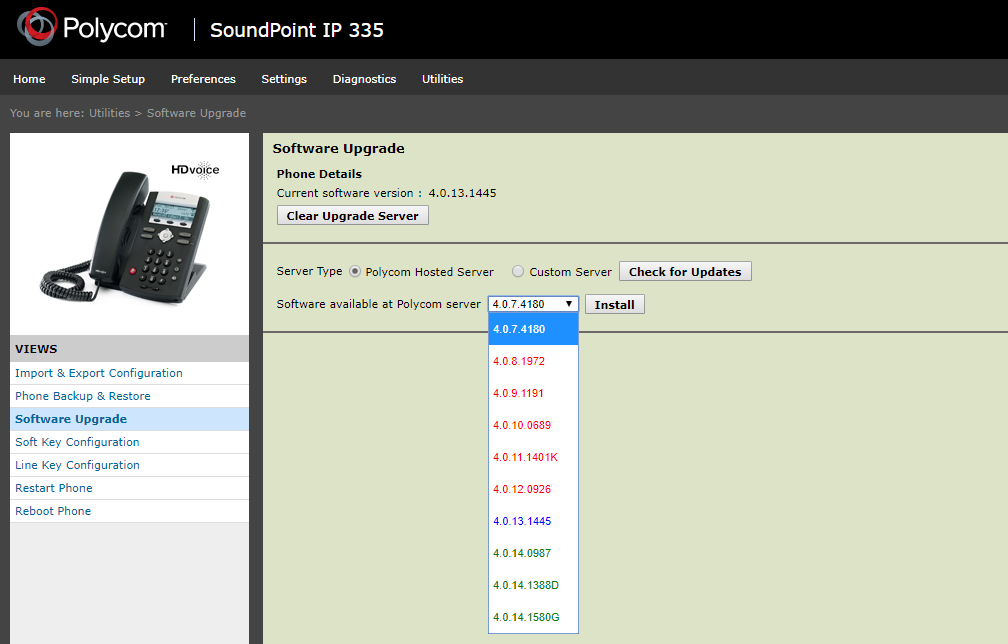Screen dimensions: 1008x644
Task: Click the VIEWS sidebar header
Action: (129, 348)
